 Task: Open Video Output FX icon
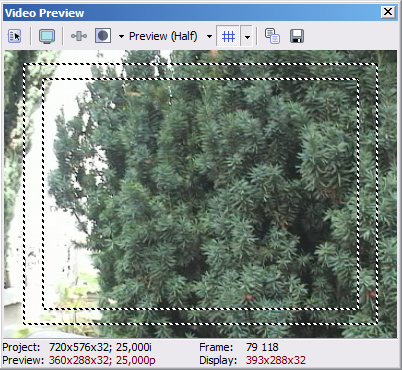tap(79, 36)
